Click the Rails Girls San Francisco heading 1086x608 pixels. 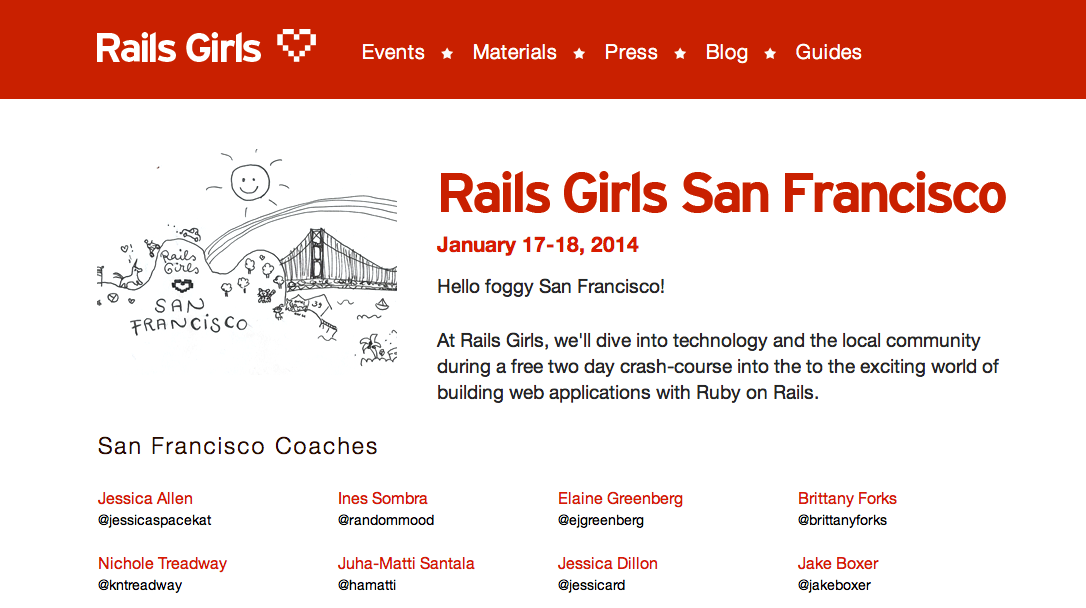coord(721,194)
